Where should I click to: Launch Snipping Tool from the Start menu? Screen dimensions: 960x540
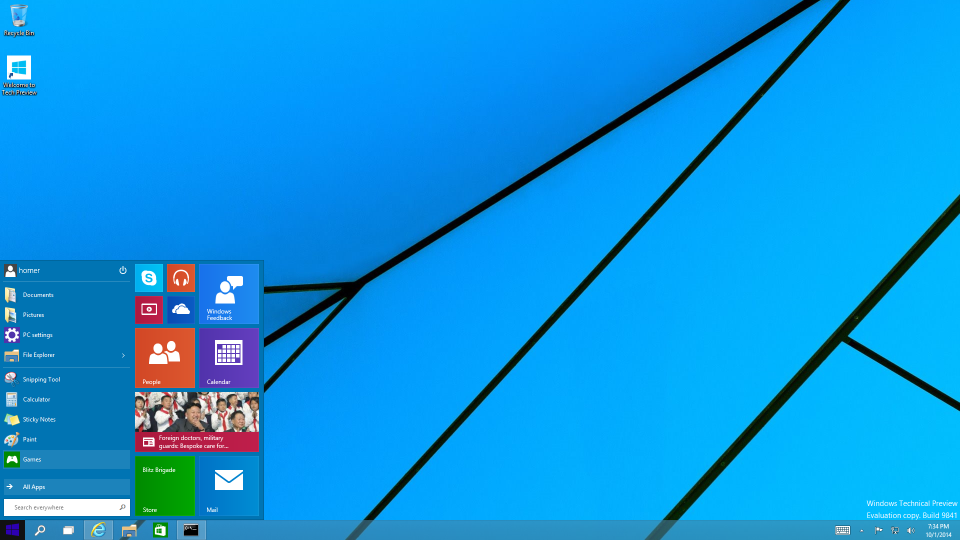click(x=67, y=380)
